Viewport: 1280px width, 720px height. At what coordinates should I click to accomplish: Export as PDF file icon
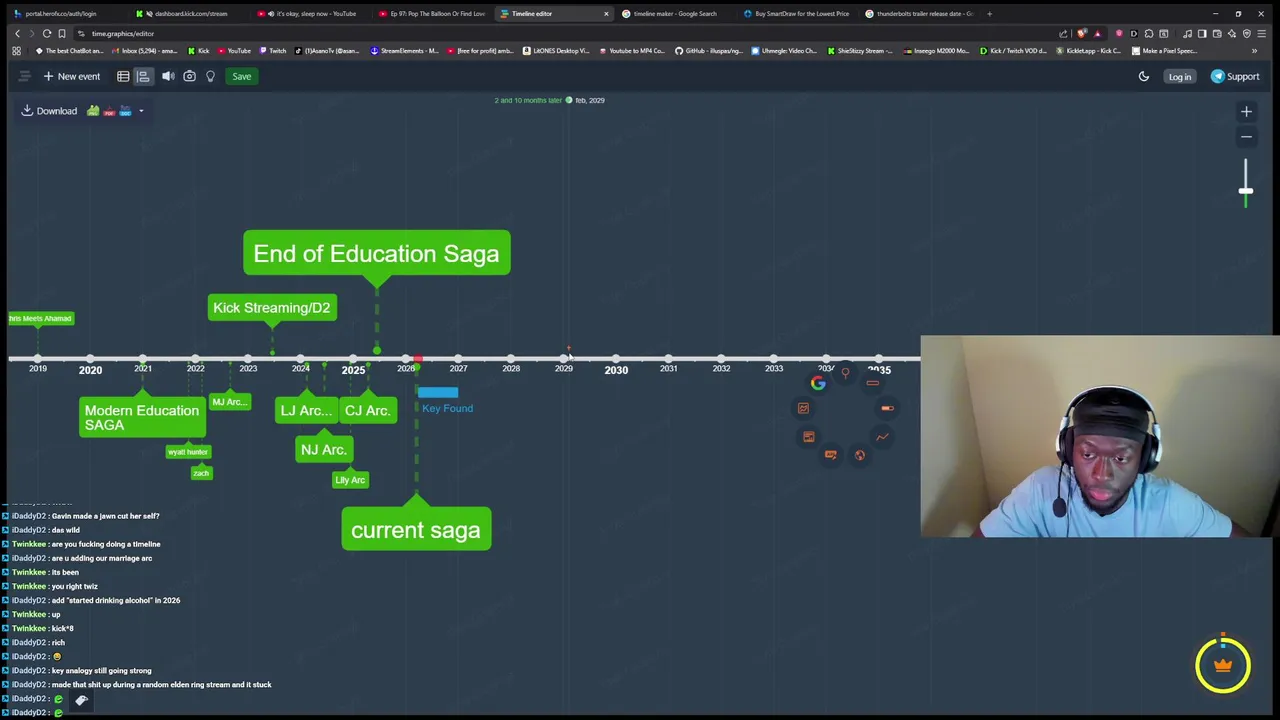click(x=109, y=111)
